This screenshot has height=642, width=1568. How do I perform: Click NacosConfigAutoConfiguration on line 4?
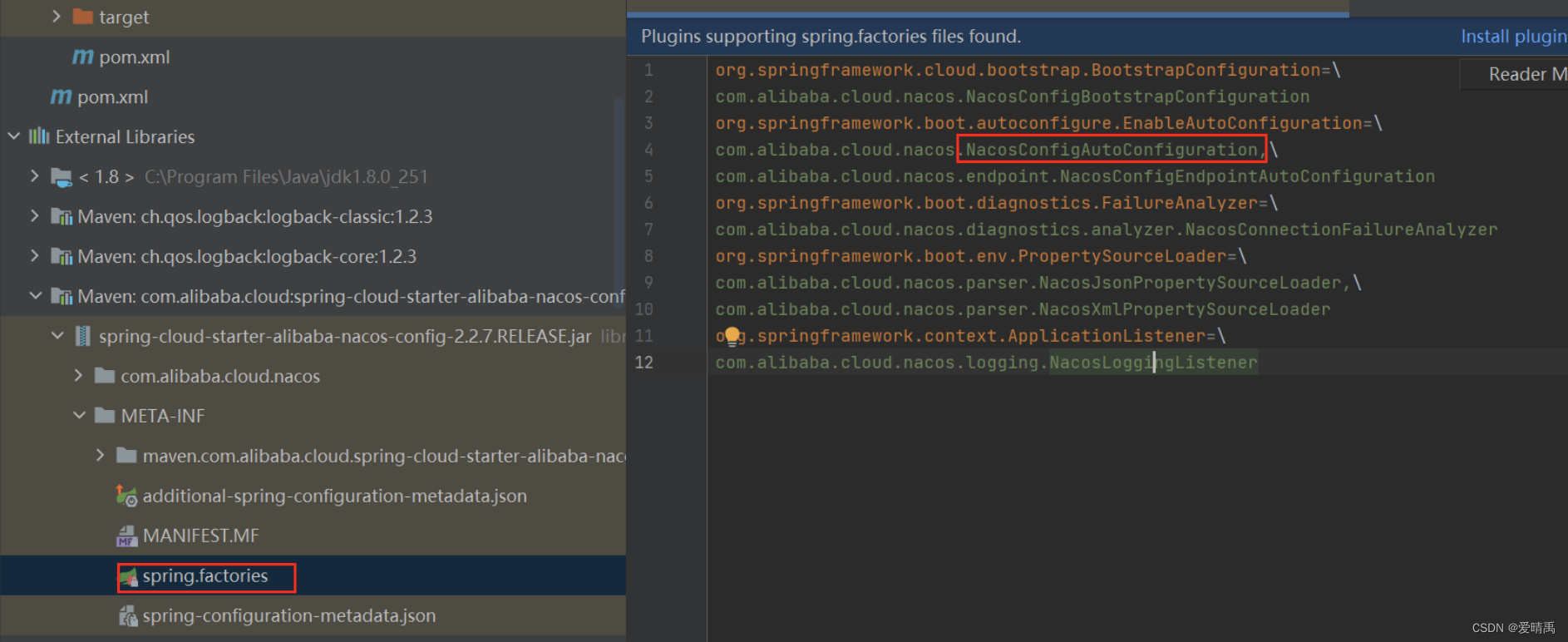(1112, 150)
